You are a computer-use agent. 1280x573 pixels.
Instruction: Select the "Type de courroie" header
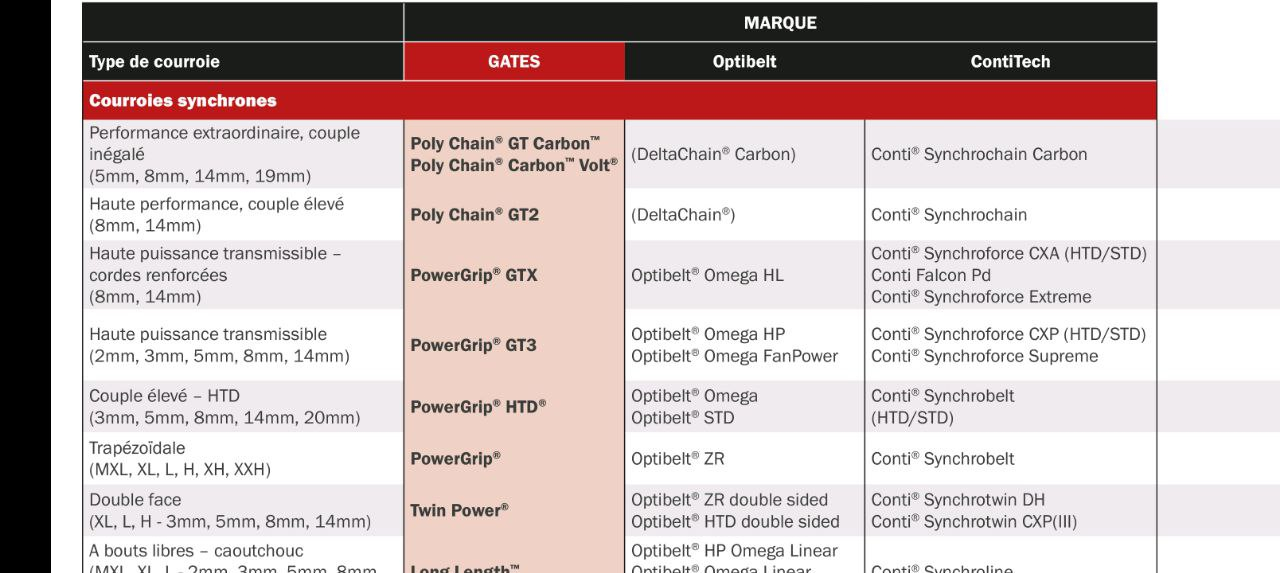tap(154, 62)
